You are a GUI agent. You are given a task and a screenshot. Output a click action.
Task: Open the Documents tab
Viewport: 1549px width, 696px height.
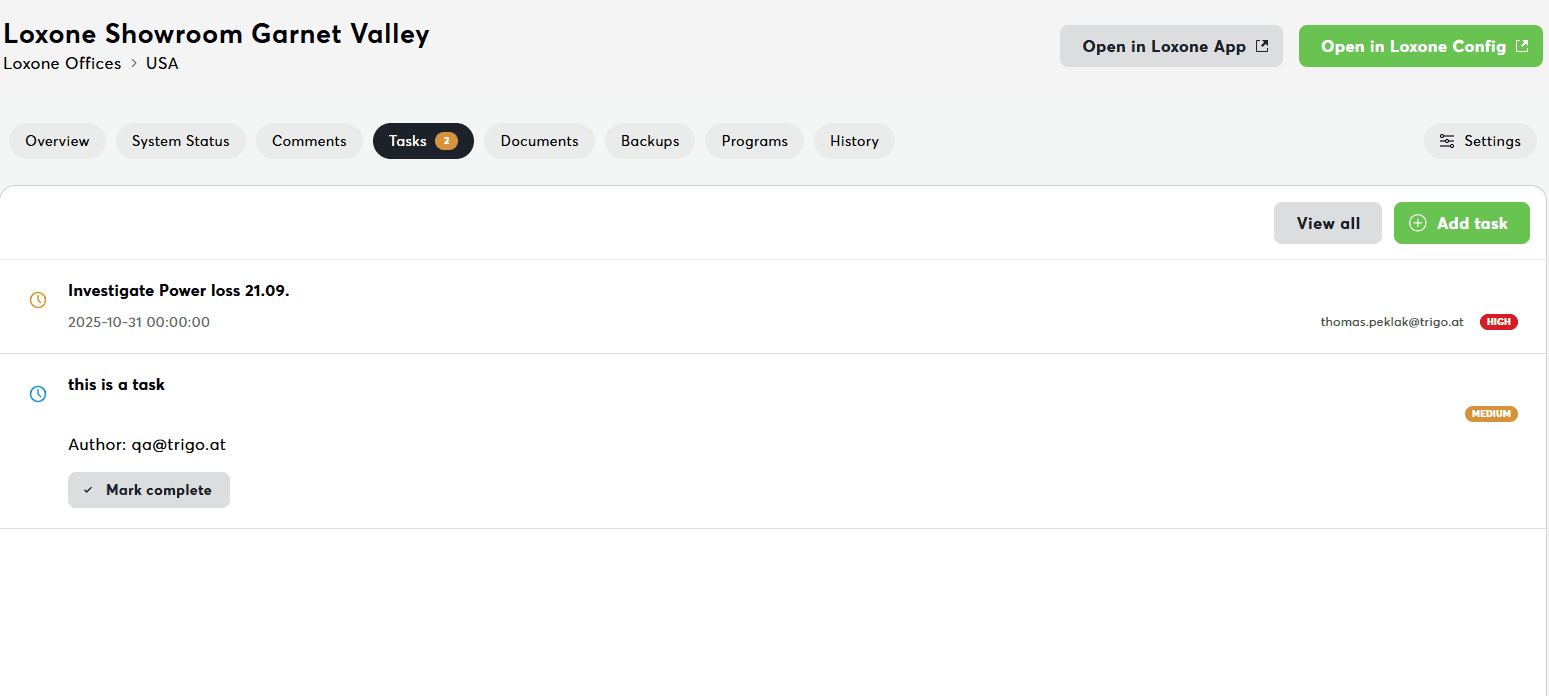point(539,141)
